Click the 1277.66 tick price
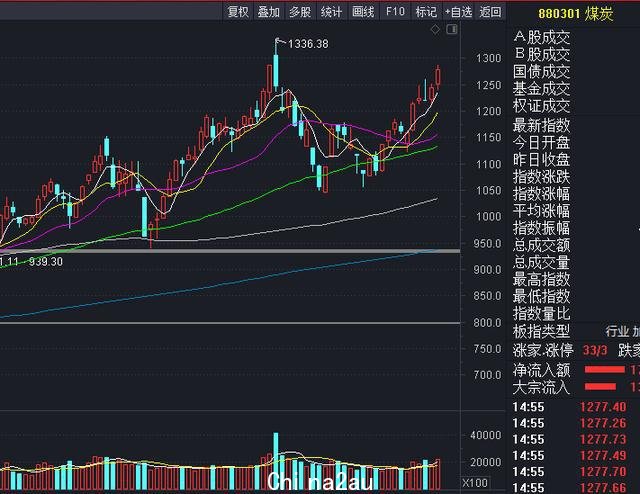This screenshot has width=640, height=494. pos(603,487)
